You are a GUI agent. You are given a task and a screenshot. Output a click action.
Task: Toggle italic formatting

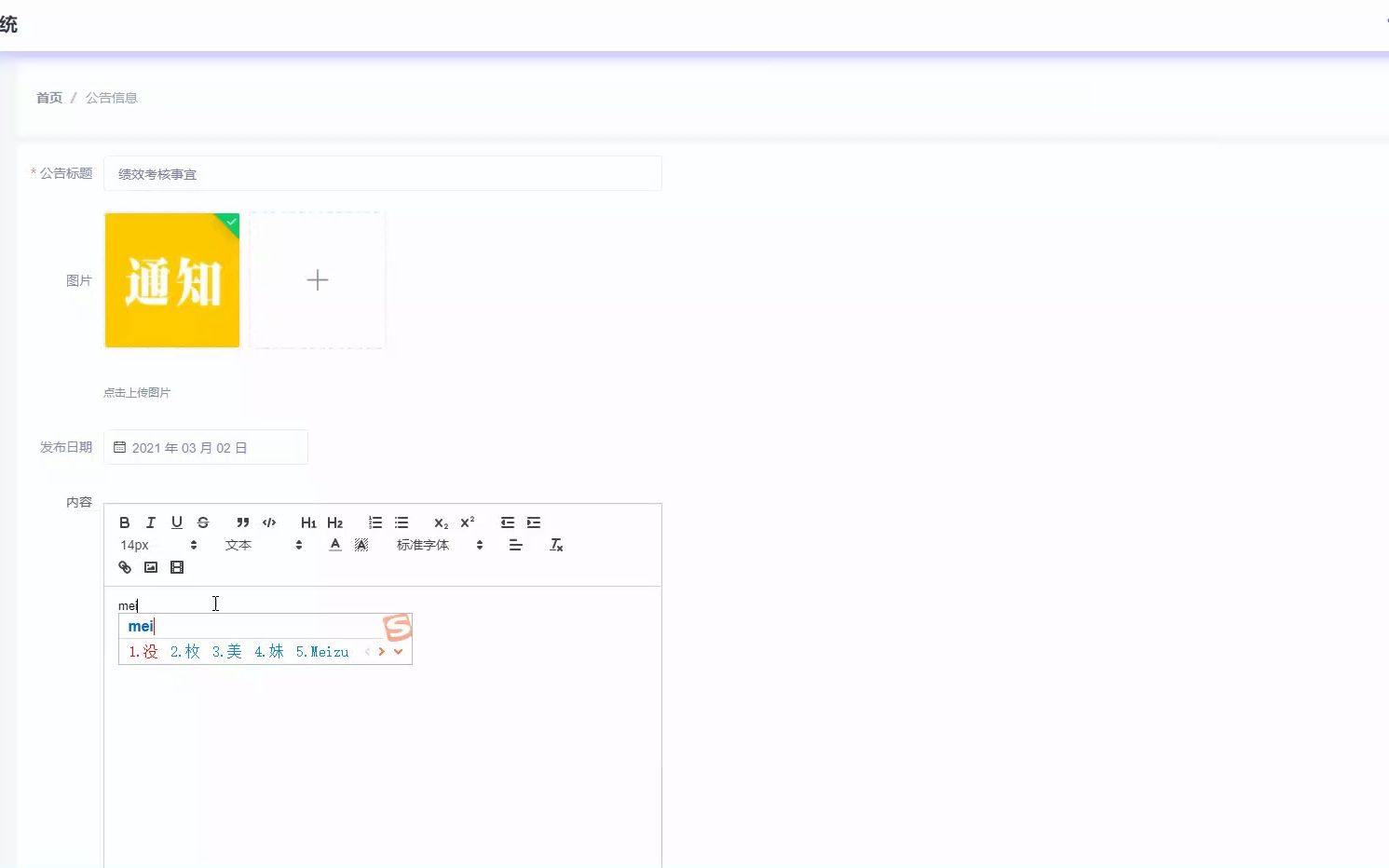150,522
